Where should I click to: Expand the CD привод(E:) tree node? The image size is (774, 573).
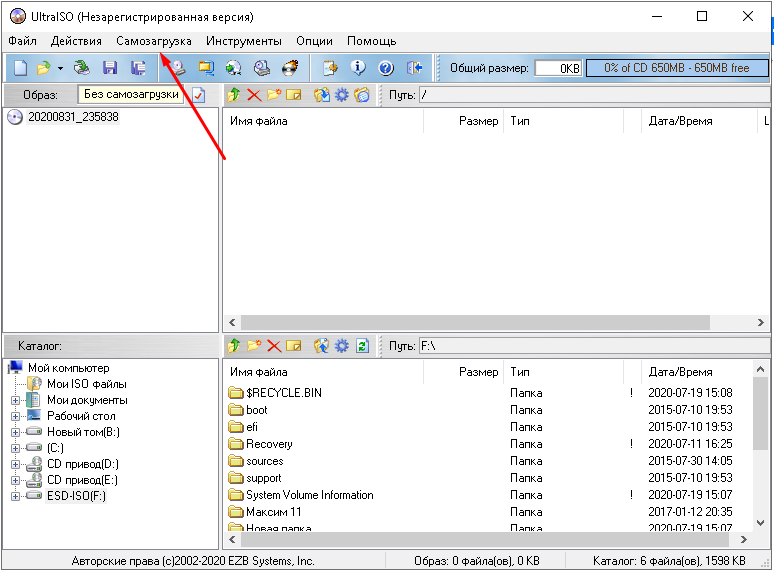click(15, 480)
